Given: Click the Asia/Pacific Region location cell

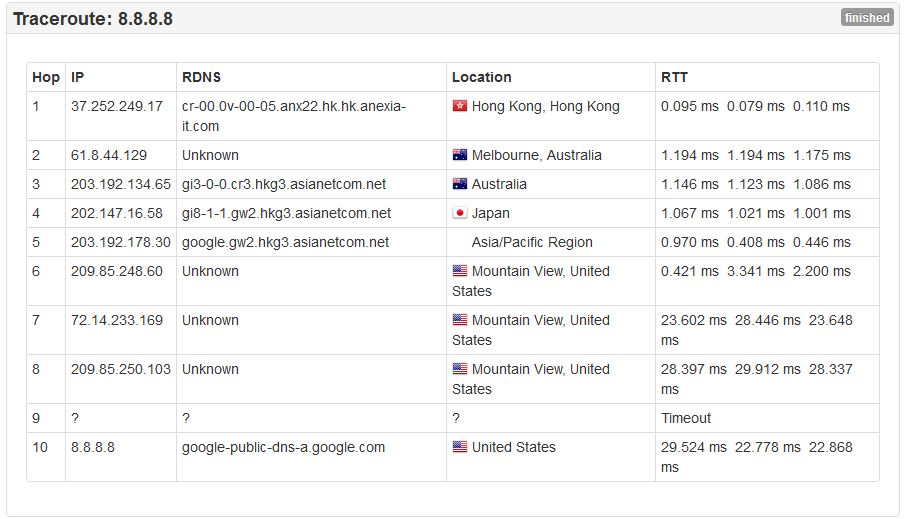Looking at the screenshot, I should 532,242.
